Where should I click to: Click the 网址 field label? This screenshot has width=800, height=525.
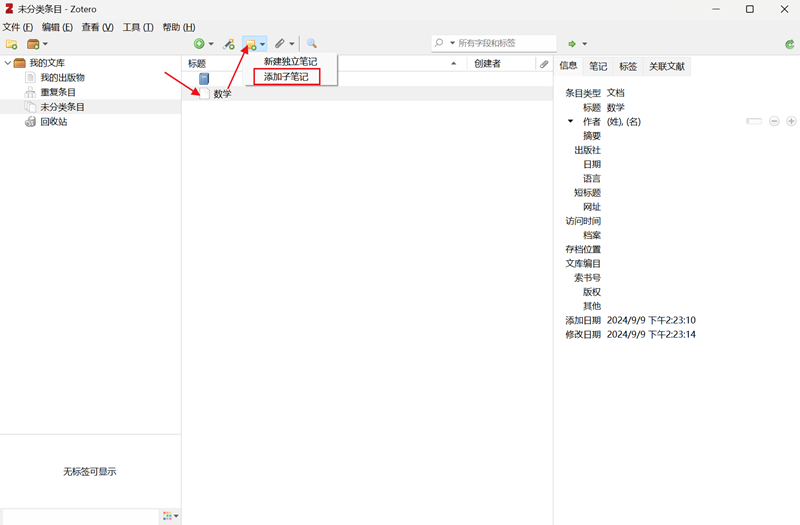click(x=592, y=207)
